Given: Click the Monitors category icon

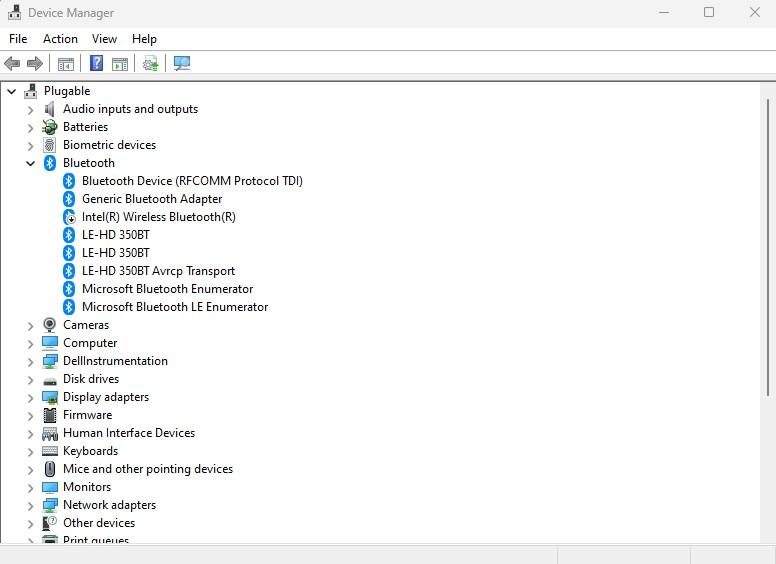Looking at the screenshot, I should 49,487.
